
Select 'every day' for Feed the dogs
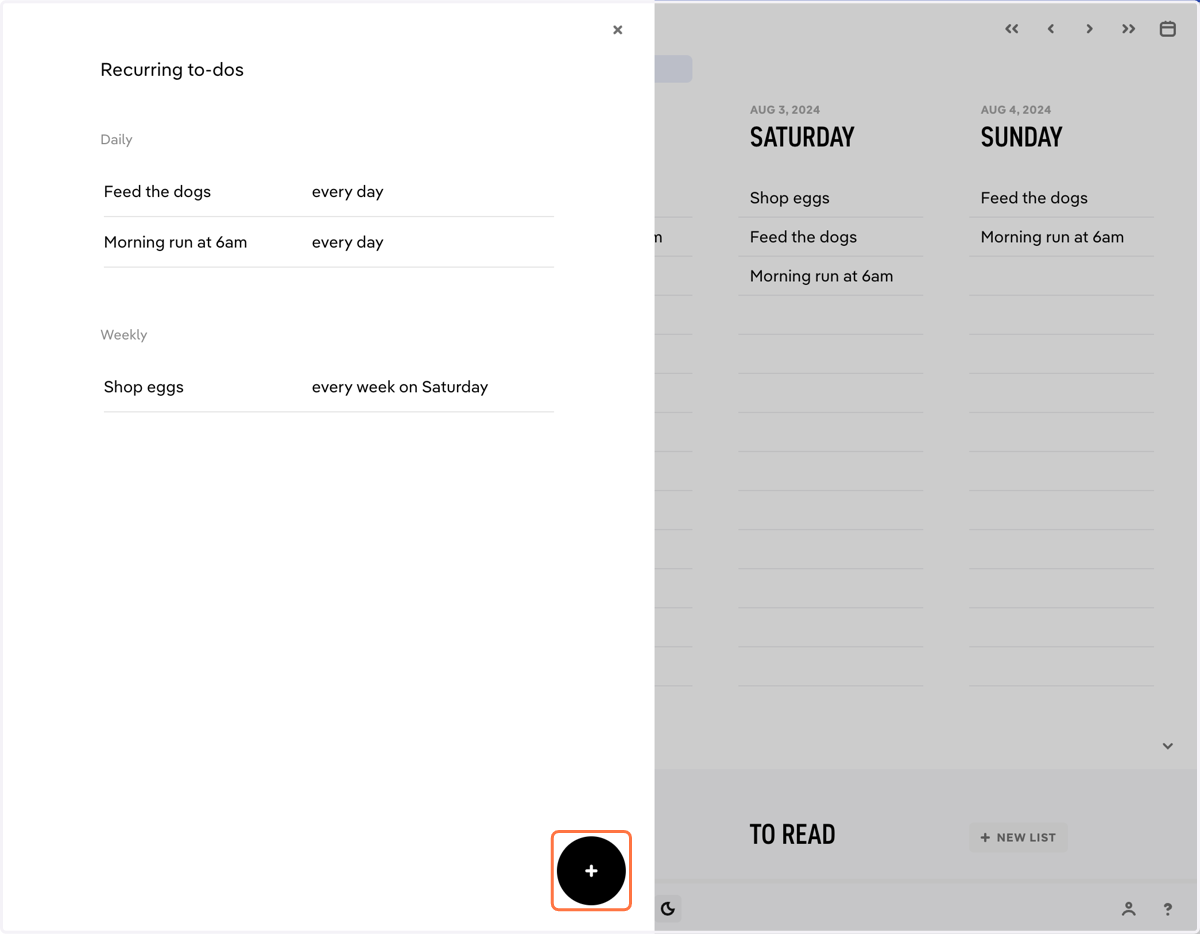(x=348, y=192)
